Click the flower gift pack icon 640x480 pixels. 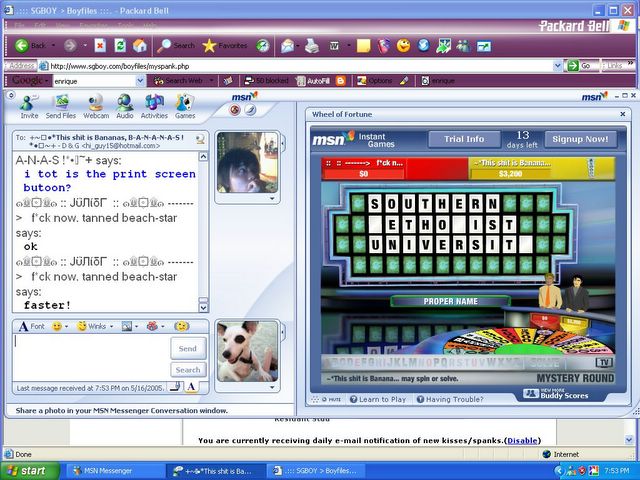(152, 326)
